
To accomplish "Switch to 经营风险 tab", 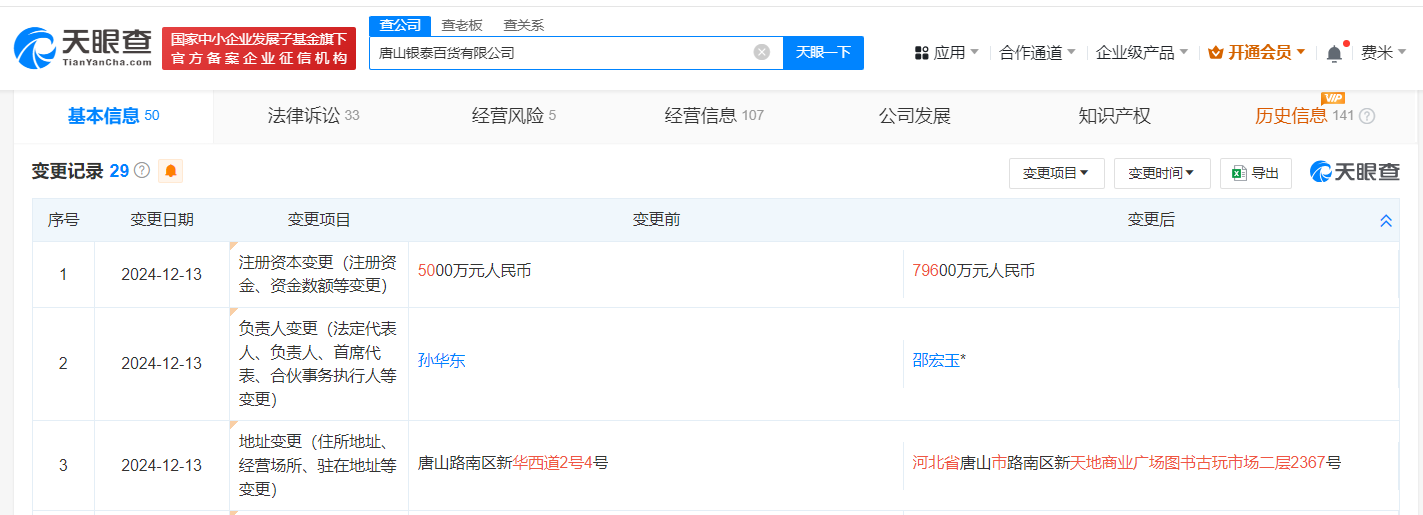I will tap(513, 116).
